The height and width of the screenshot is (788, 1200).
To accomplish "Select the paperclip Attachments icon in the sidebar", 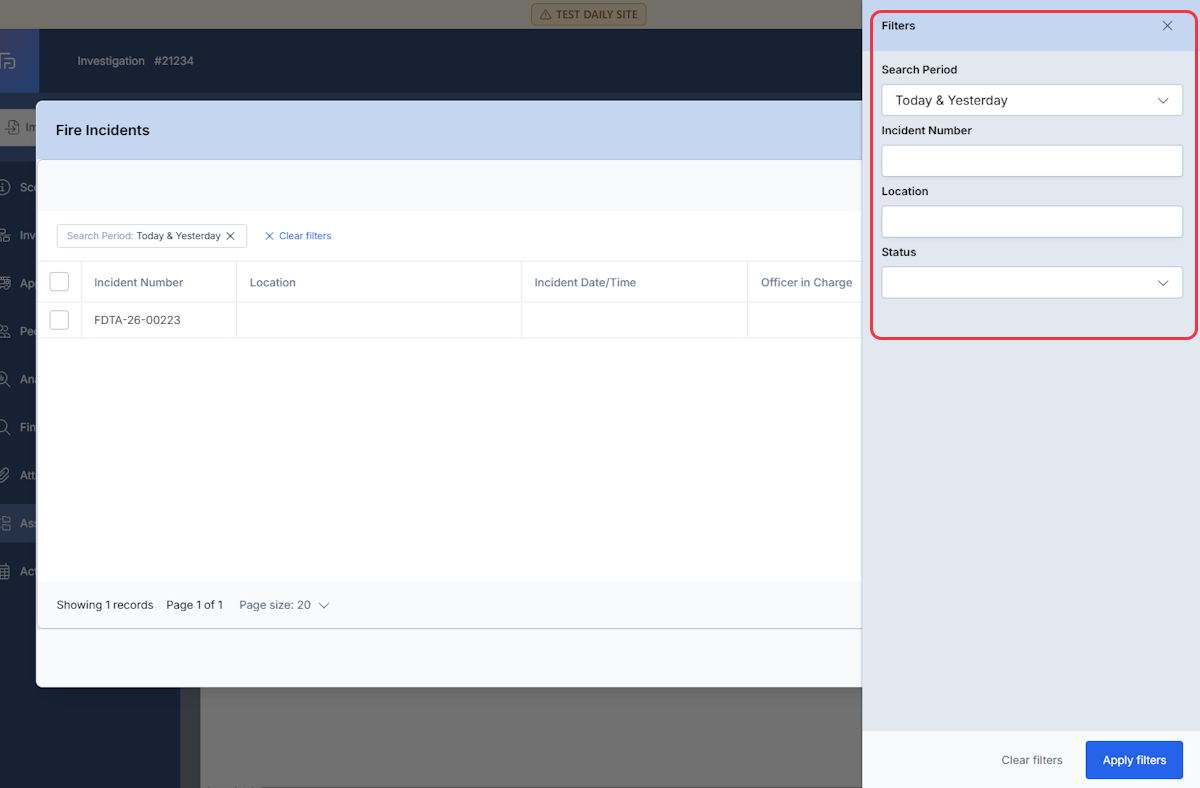I will pos(5,475).
